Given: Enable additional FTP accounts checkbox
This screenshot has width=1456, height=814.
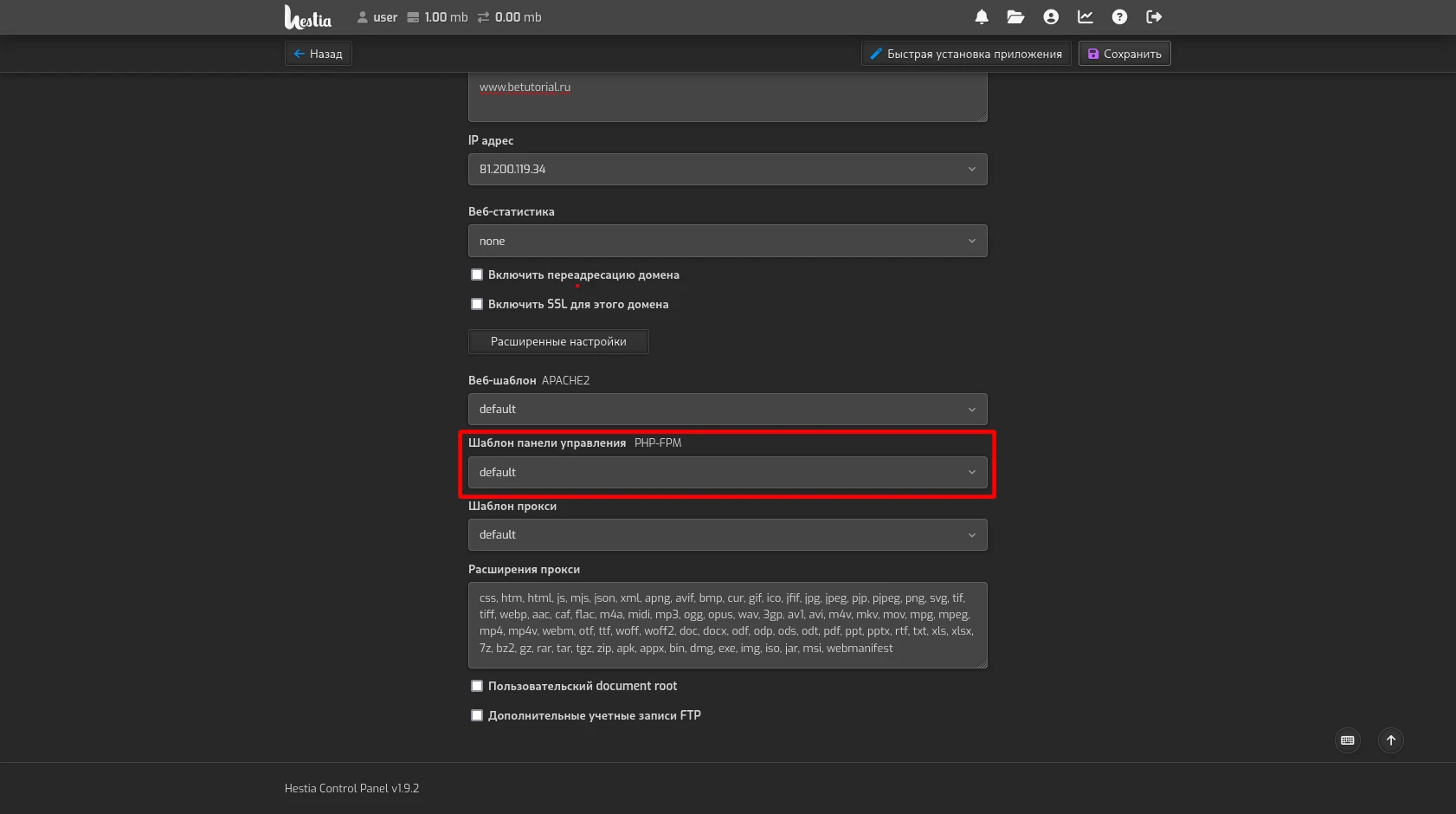Looking at the screenshot, I should pos(477,715).
